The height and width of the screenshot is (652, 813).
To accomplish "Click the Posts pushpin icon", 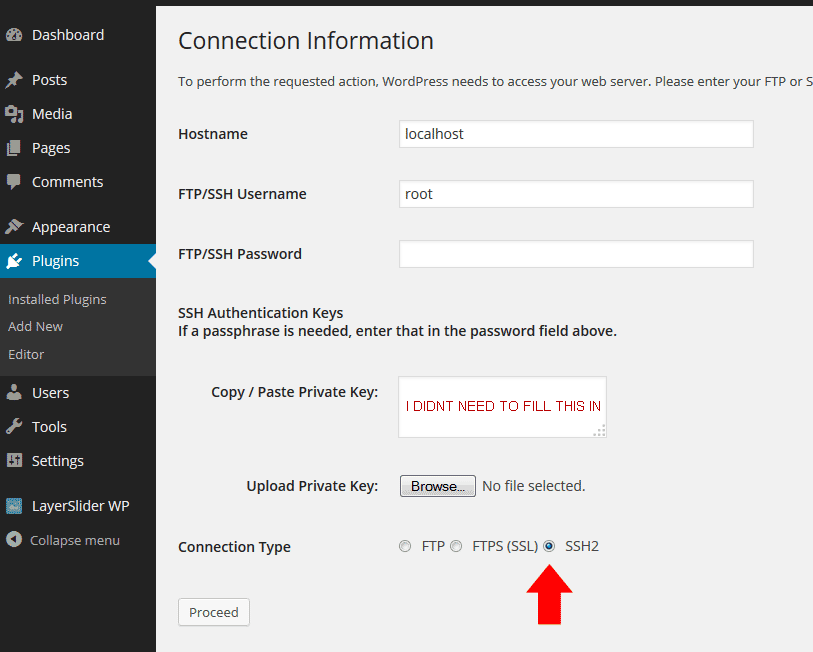I will 14,80.
